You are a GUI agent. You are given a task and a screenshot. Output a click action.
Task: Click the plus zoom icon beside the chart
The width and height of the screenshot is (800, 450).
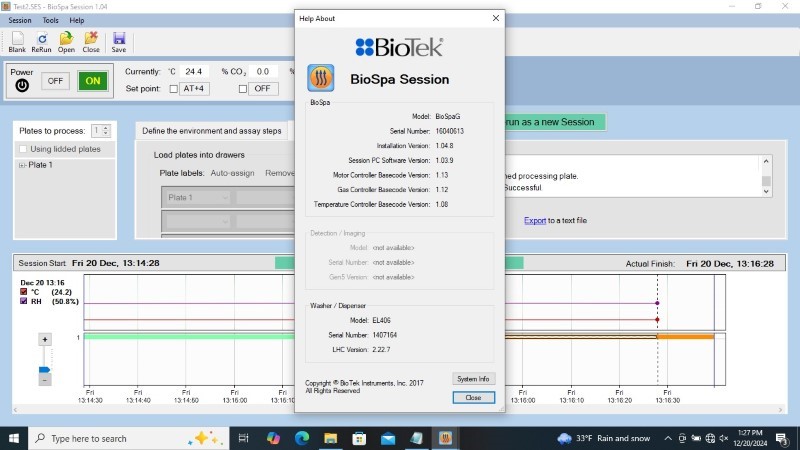coord(44,339)
